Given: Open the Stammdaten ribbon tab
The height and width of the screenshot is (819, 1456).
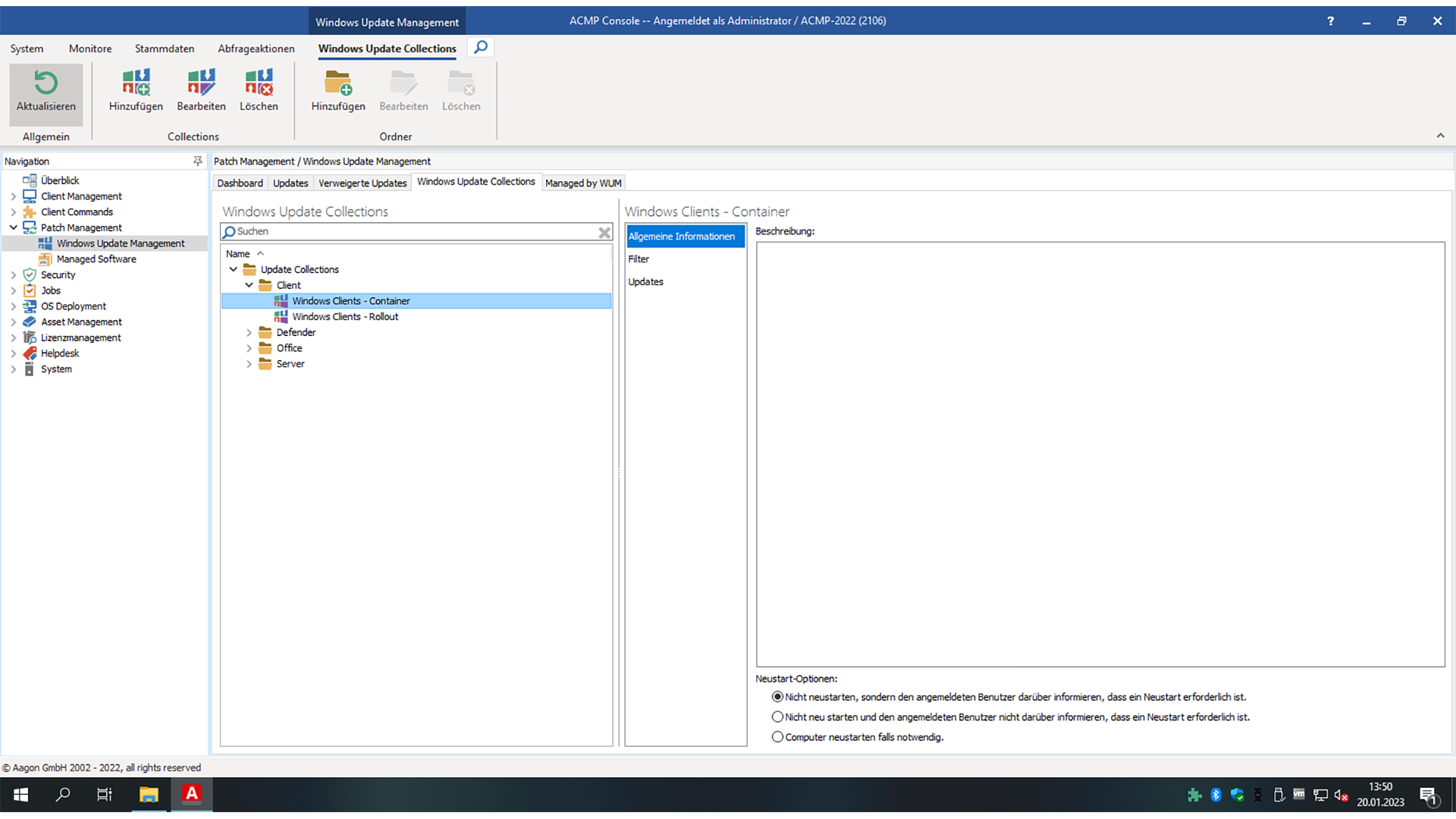Looking at the screenshot, I should pos(165,49).
